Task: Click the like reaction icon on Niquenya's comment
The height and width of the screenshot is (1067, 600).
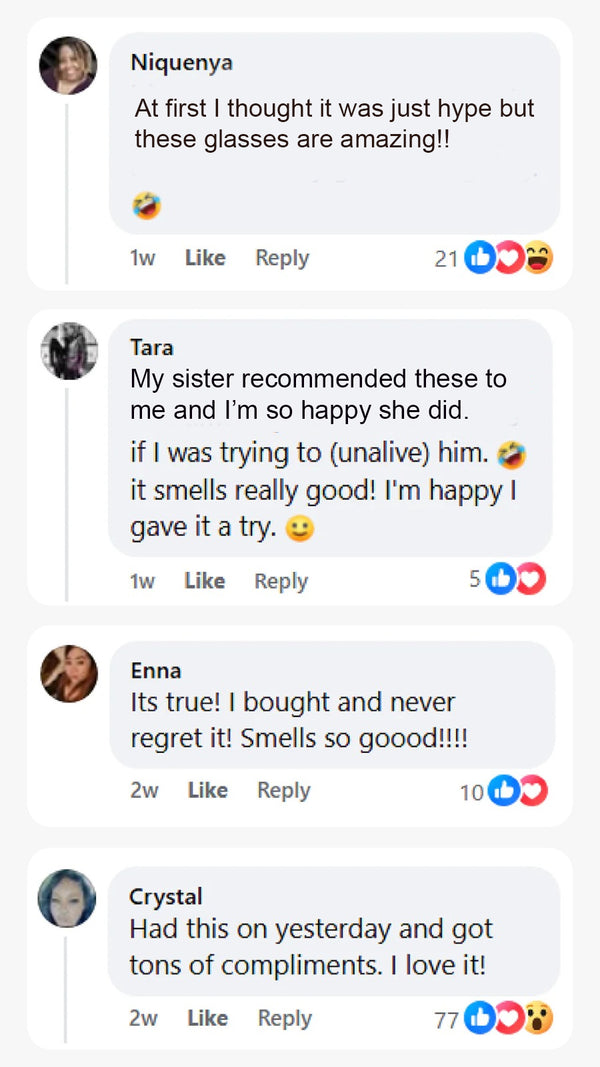Action: [480, 259]
